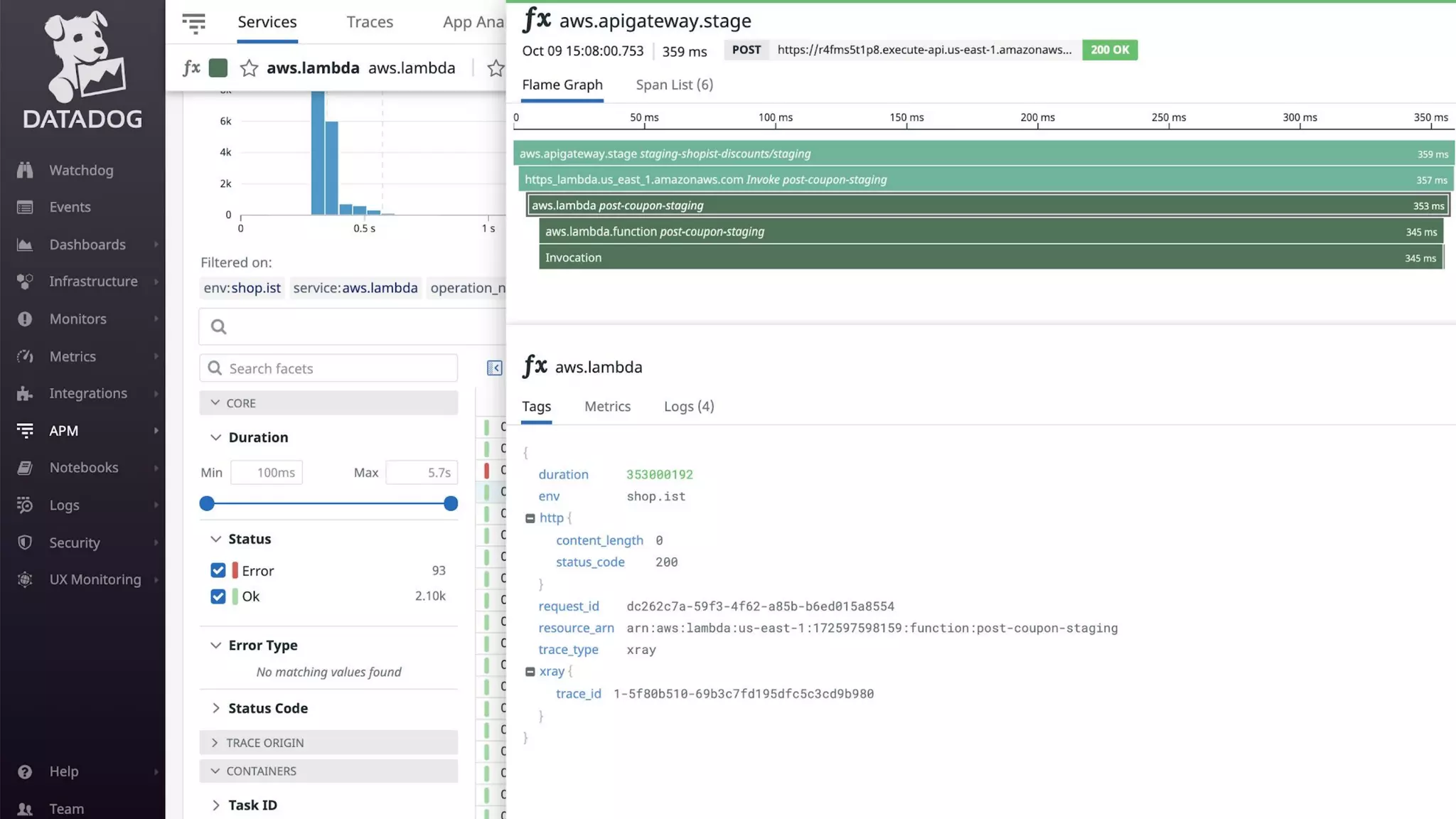This screenshot has width=1456, height=819.
Task: Collapse the http tag group
Action: pyautogui.click(x=530, y=518)
